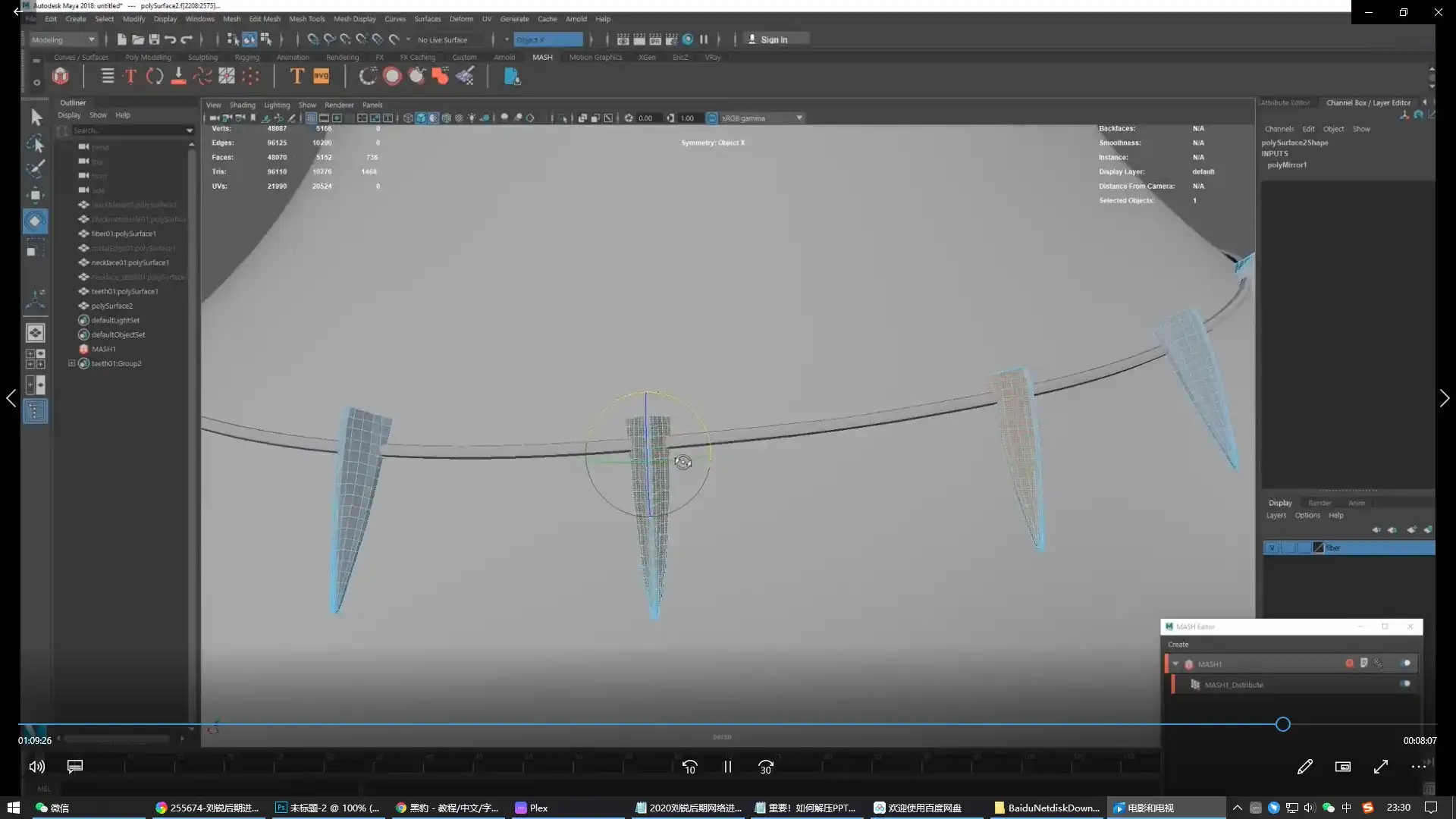Click the SVG shelf icon
Image resolution: width=1456 pixels, height=819 pixels.
coord(322,76)
